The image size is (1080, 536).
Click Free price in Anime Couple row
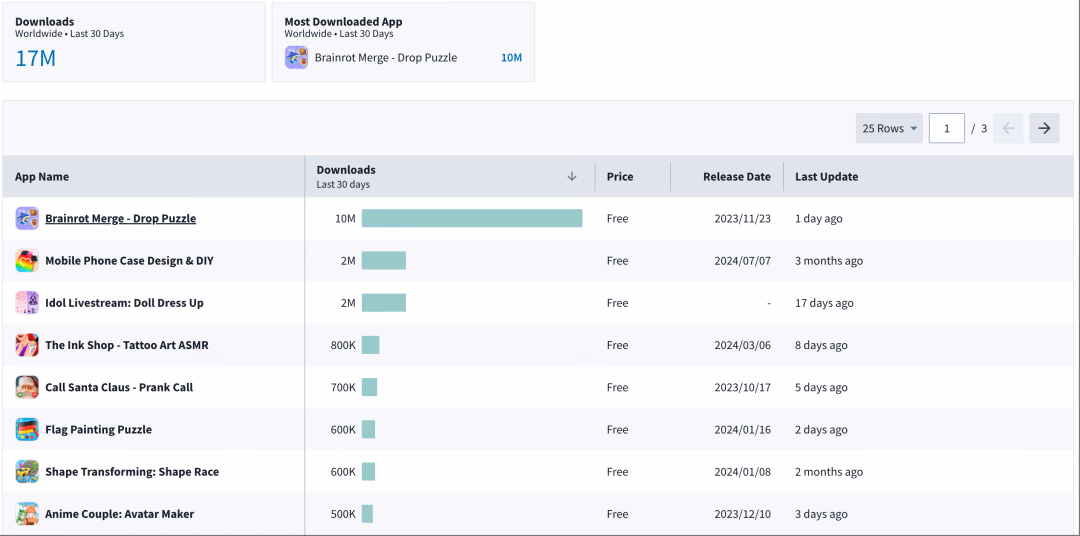617,514
